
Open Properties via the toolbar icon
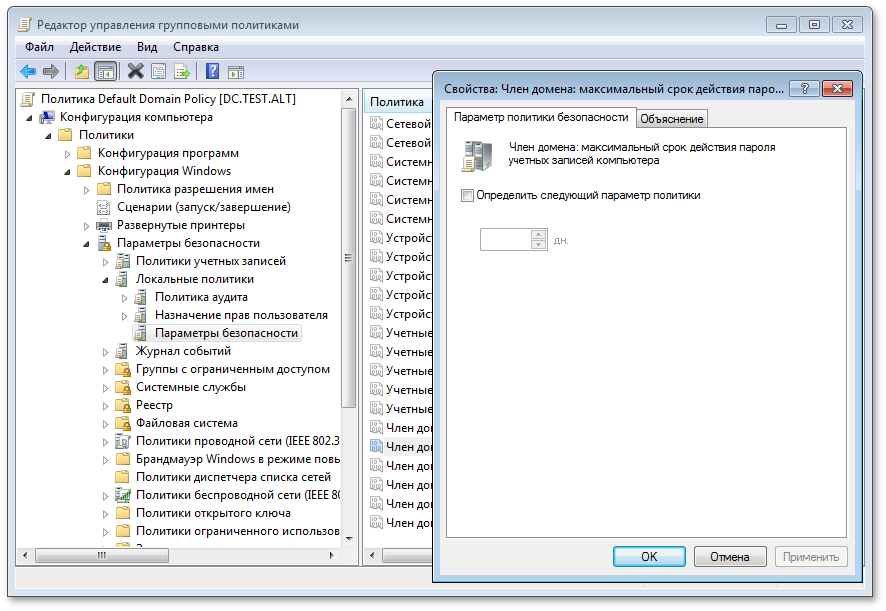[159, 71]
